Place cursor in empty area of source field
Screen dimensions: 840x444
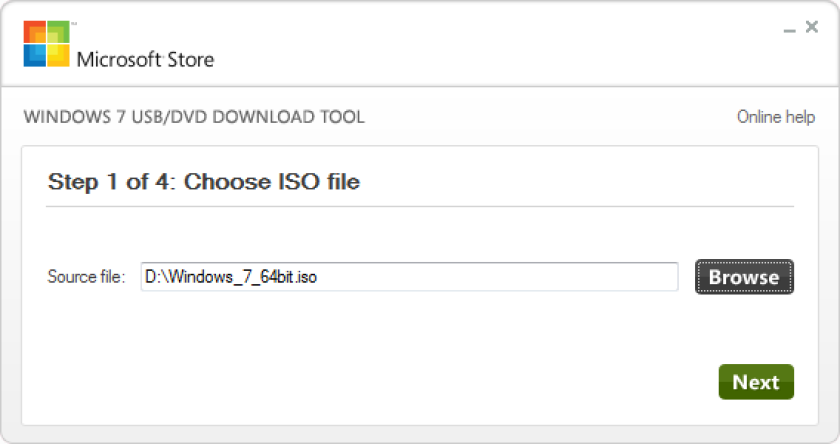point(498,277)
